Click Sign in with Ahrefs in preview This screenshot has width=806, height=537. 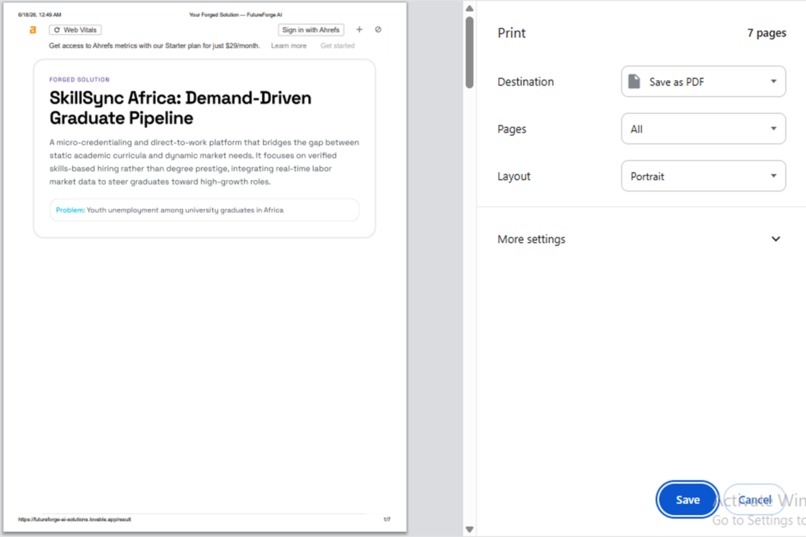click(311, 30)
